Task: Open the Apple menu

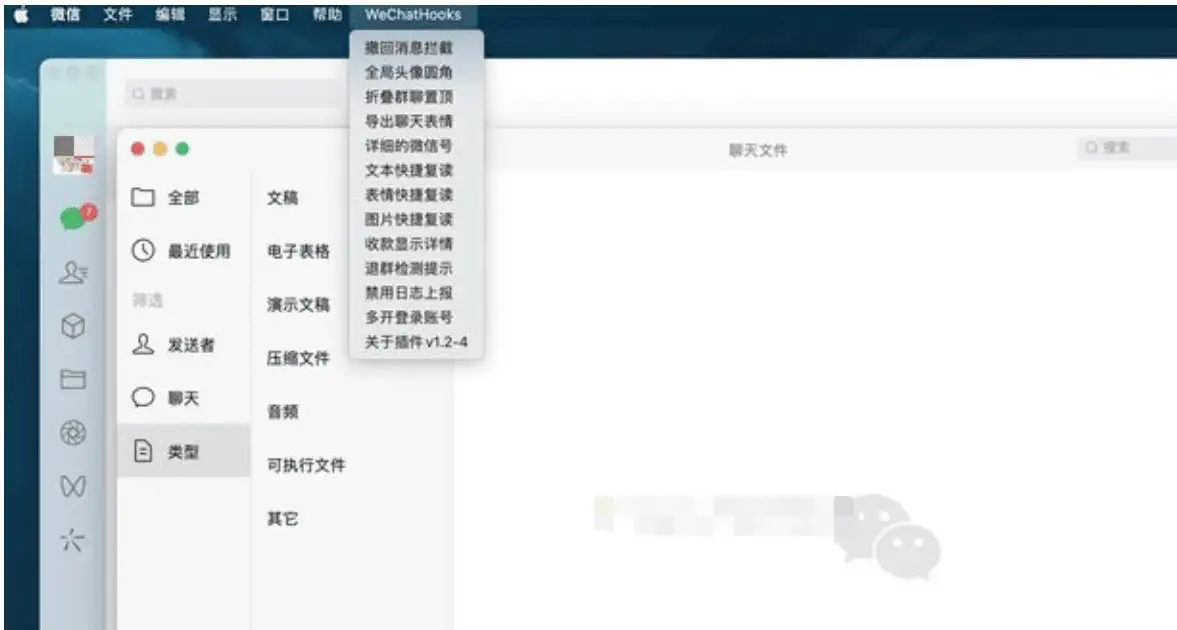Action: pyautogui.click(x=21, y=14)
